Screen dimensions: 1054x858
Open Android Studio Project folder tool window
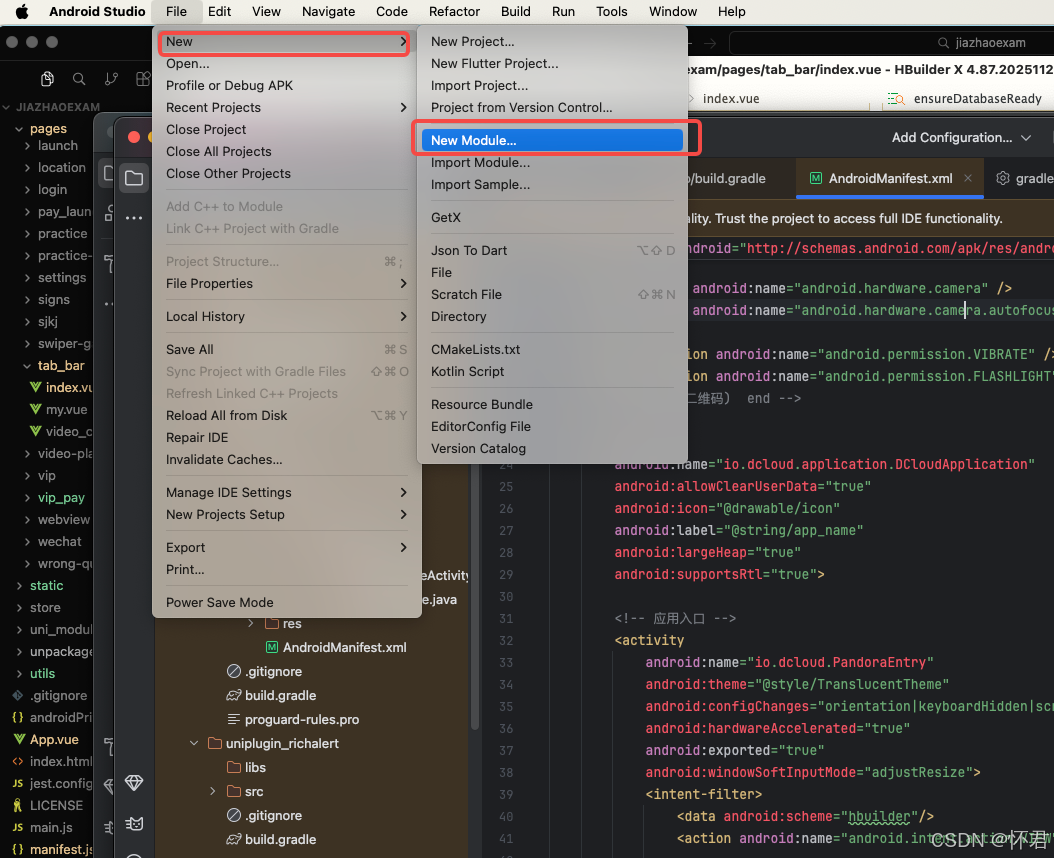pos(134,178)
